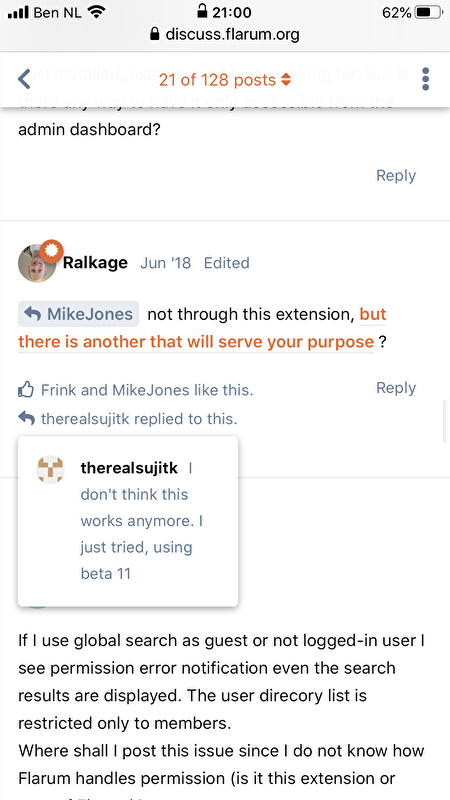
Task: Click the Jun '18 post date
Action: tap(165, 263)
